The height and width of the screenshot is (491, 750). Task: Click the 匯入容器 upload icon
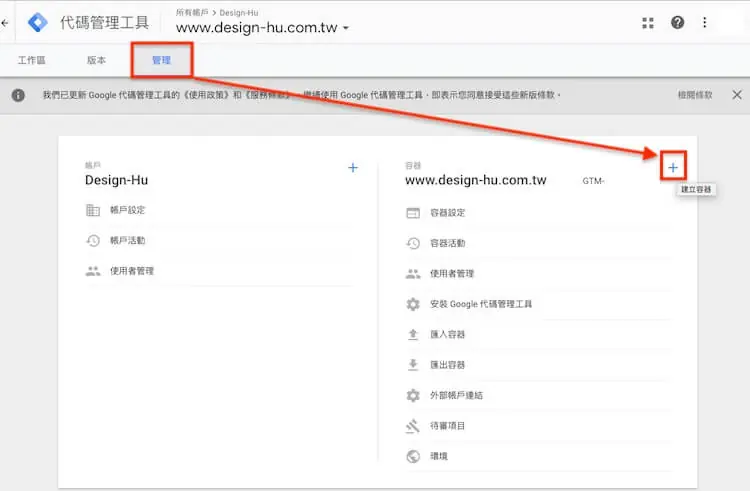click(413, 334)
